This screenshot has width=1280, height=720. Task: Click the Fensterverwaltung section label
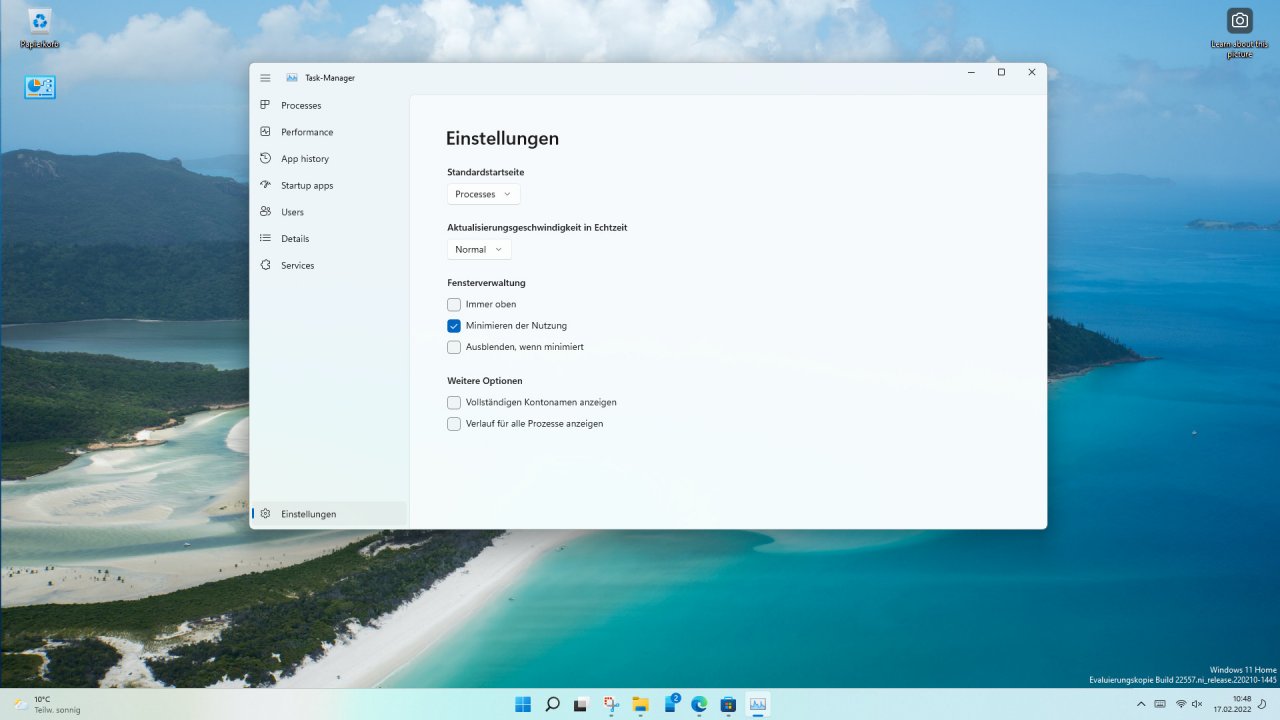486,283
